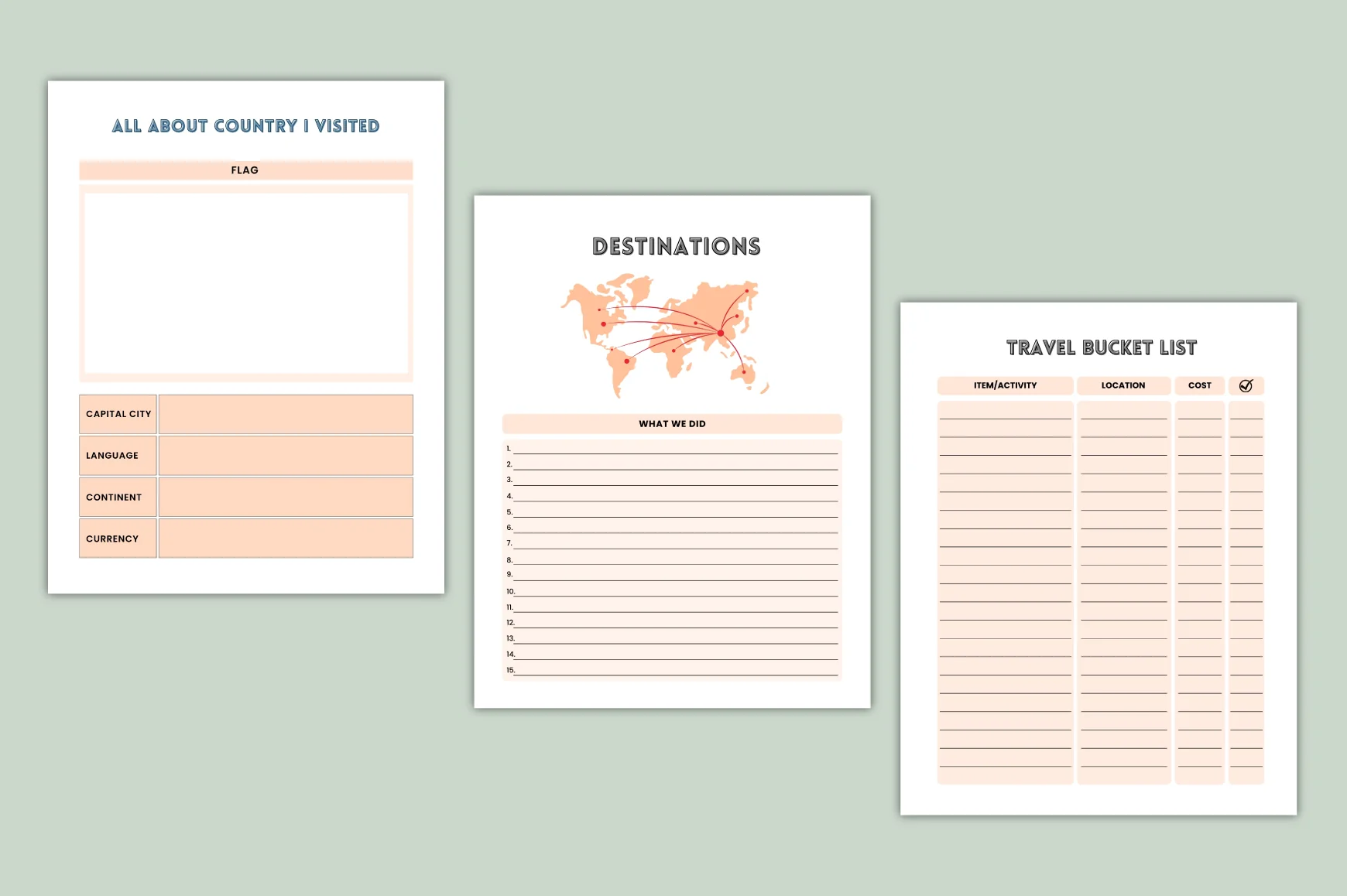1347x896 pixels.
Task: Click the Language answer field
Action: point(286,456)
